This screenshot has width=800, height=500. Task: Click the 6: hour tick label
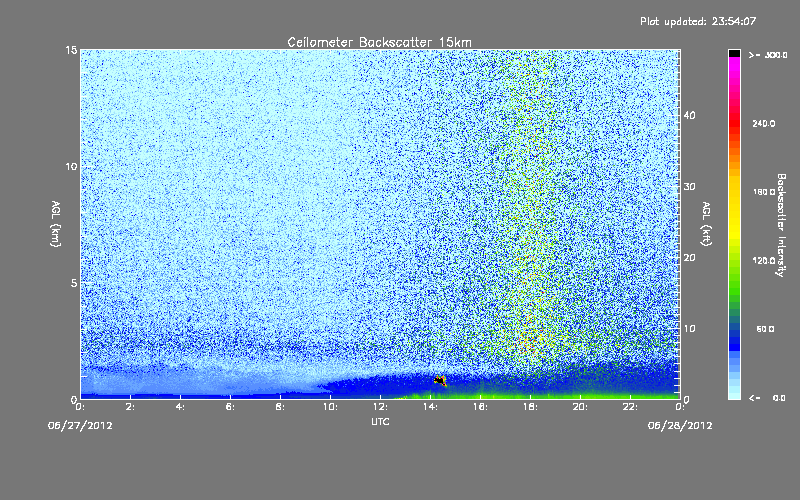click(231, 407)
